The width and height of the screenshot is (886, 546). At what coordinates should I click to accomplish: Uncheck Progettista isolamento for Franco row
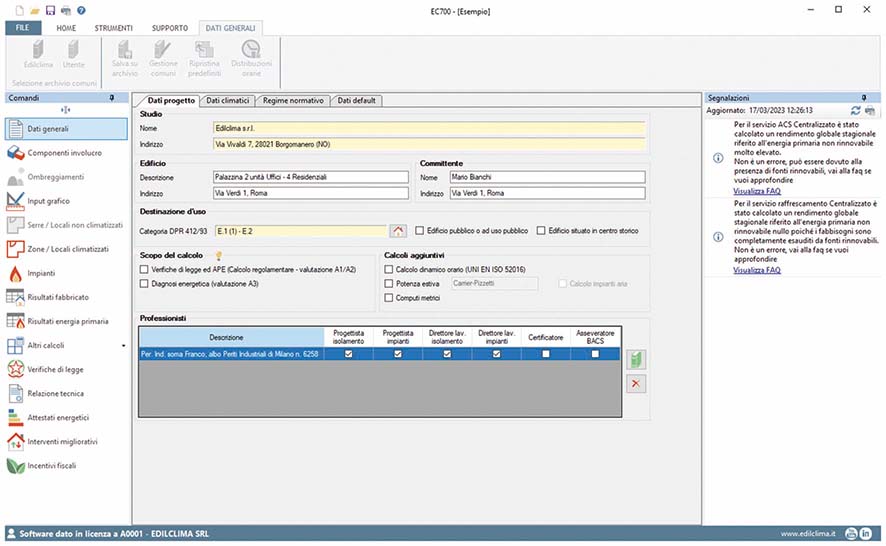point(349,354)
